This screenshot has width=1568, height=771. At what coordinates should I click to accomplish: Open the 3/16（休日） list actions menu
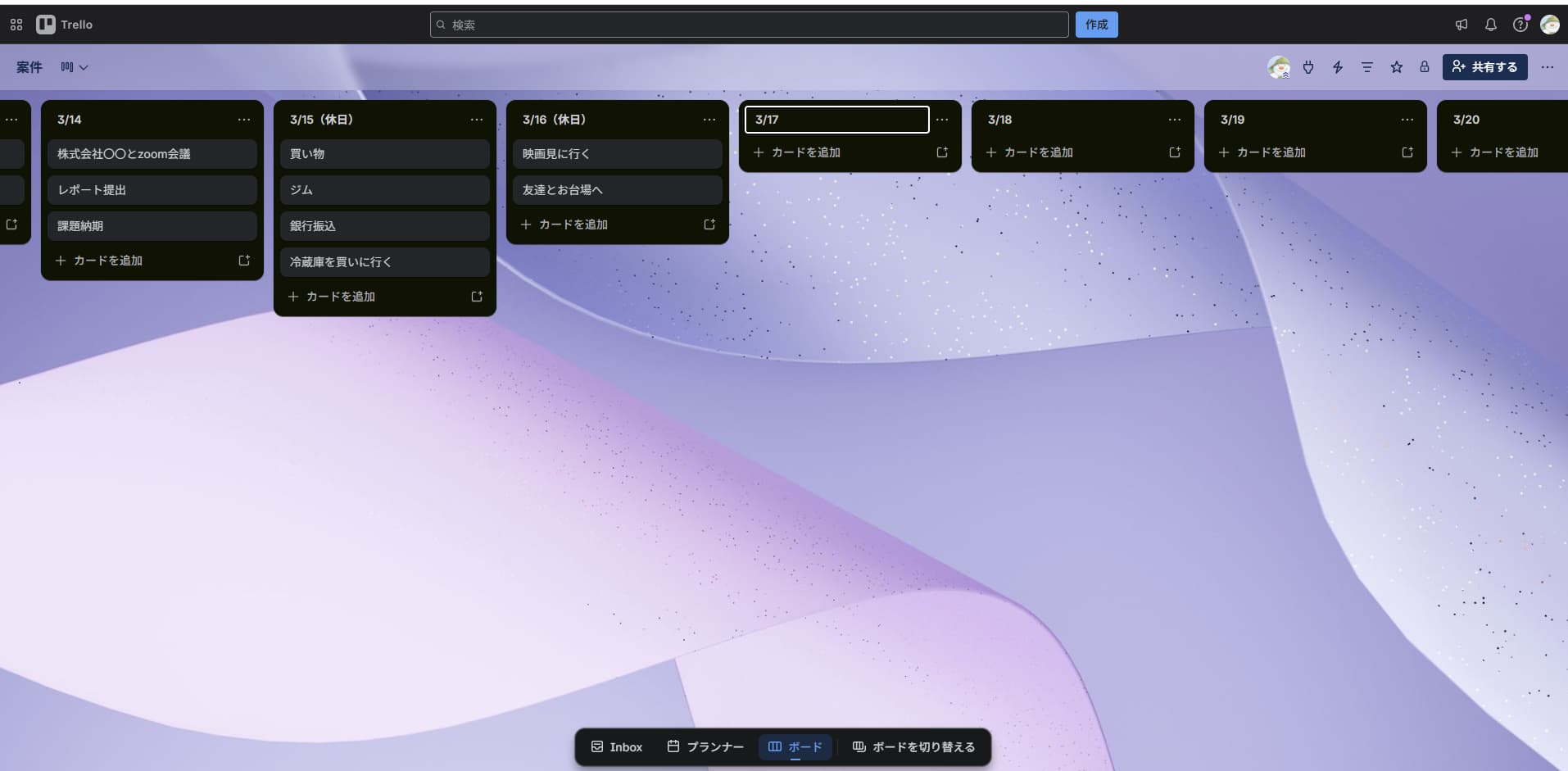click(x=709, y=120)
